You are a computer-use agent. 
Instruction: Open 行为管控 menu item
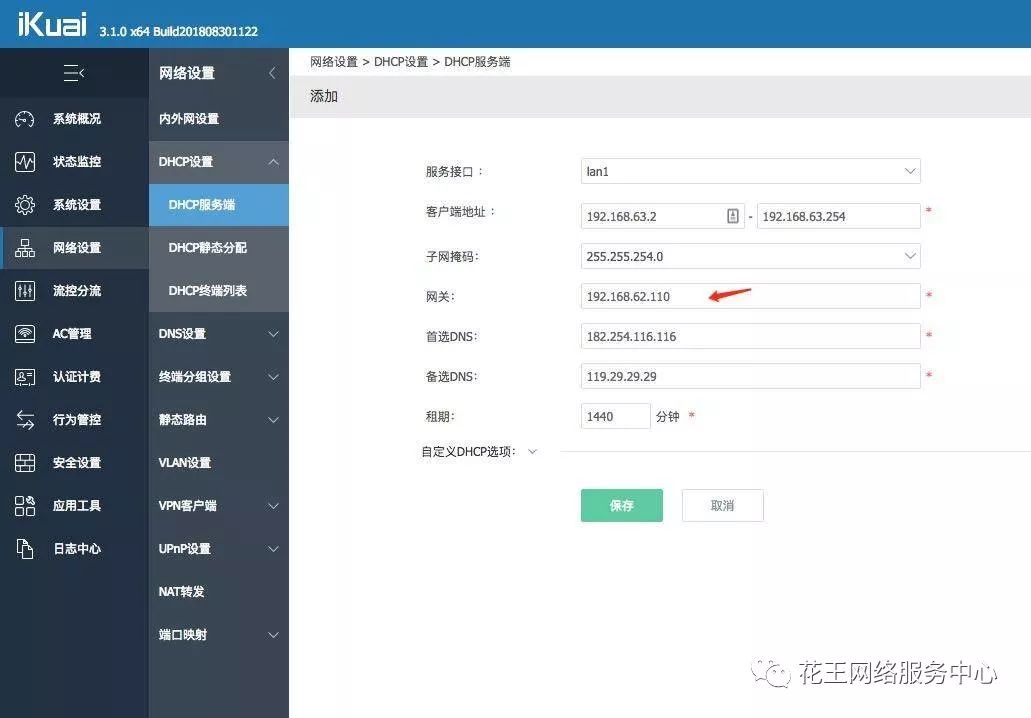coord(74,419)
